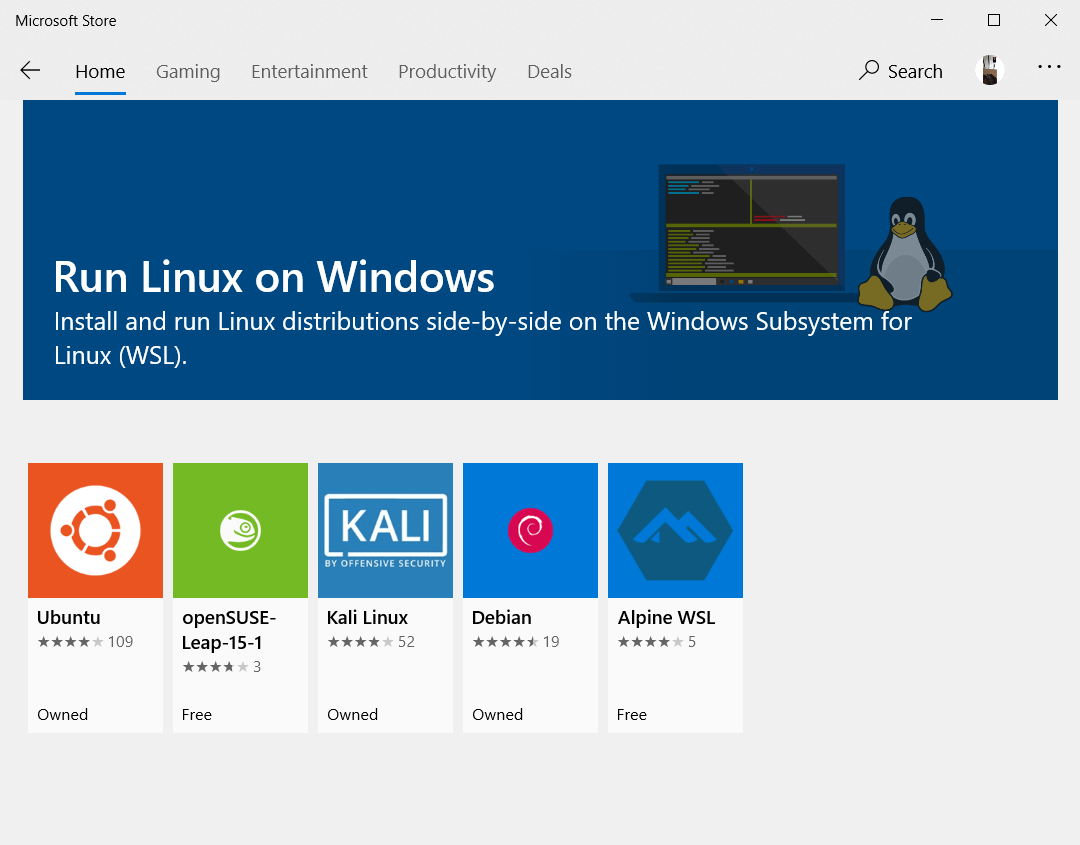Click Free under openSUSE-Leap-15-1
The height and width of the screenshot is (845, 1080).
pyautogui.click(x=196, y=714)
